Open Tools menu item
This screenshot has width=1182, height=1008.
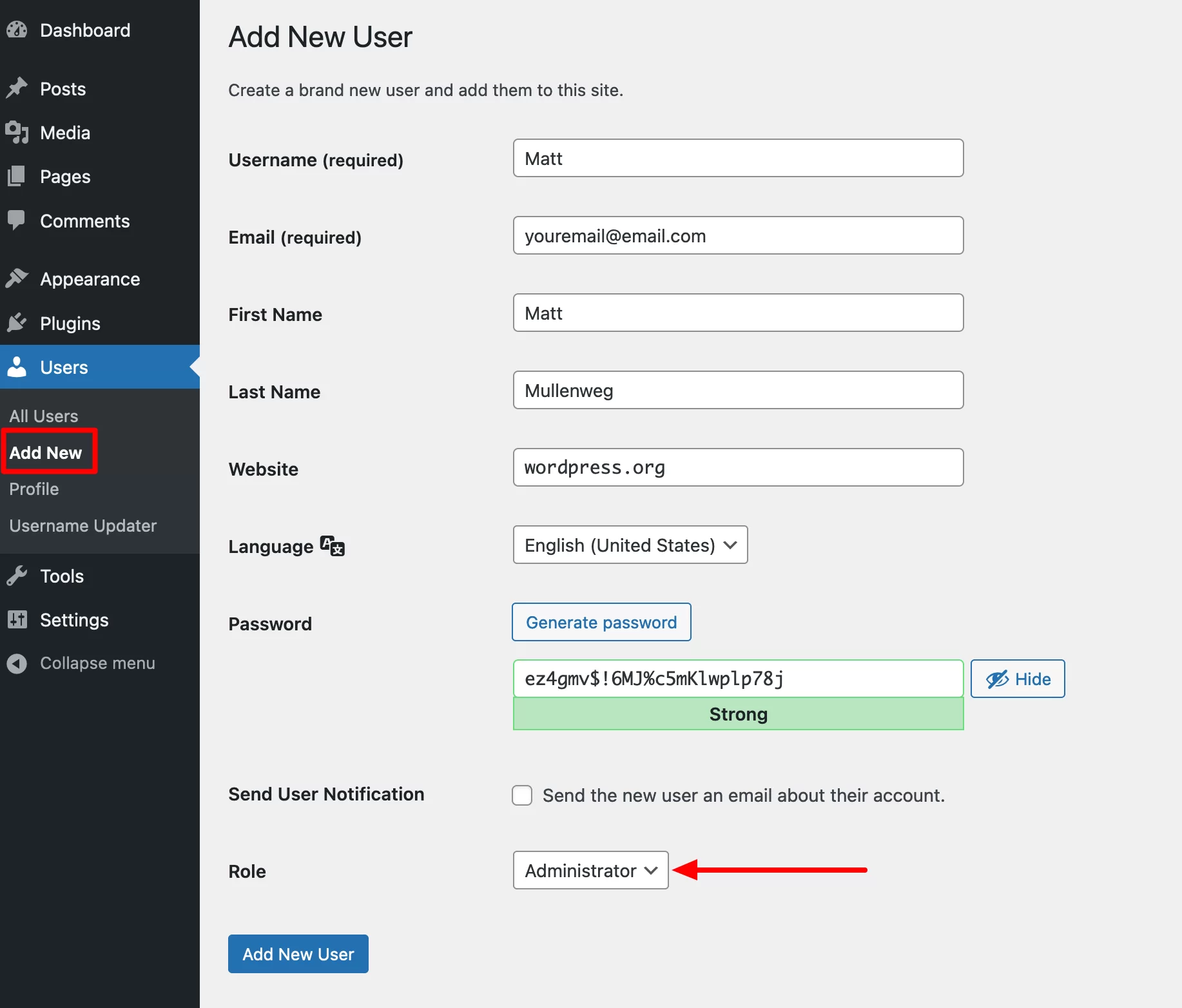(x=100, y=576)
